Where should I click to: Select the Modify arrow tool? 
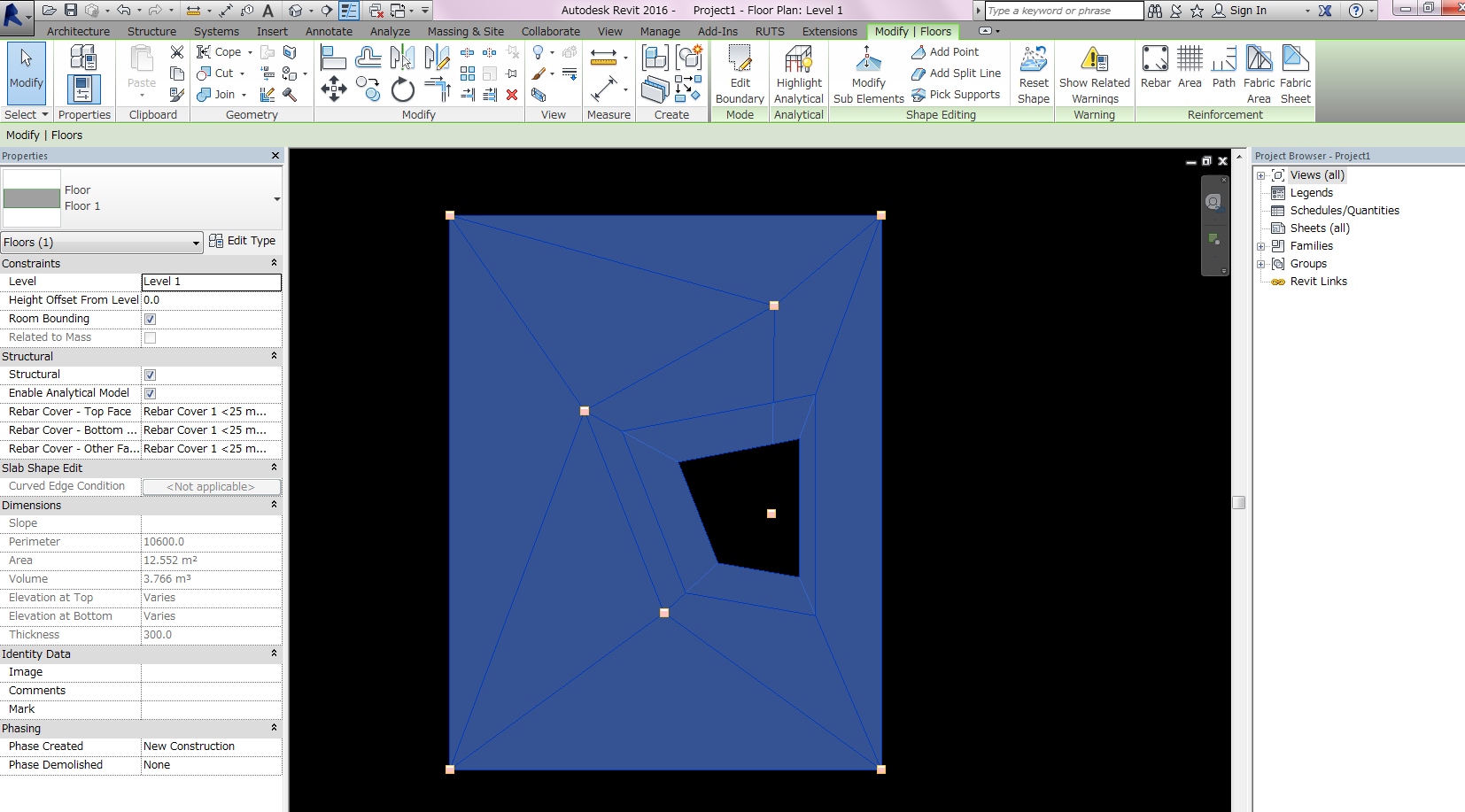pyautogui.click(x=26, y=73)
